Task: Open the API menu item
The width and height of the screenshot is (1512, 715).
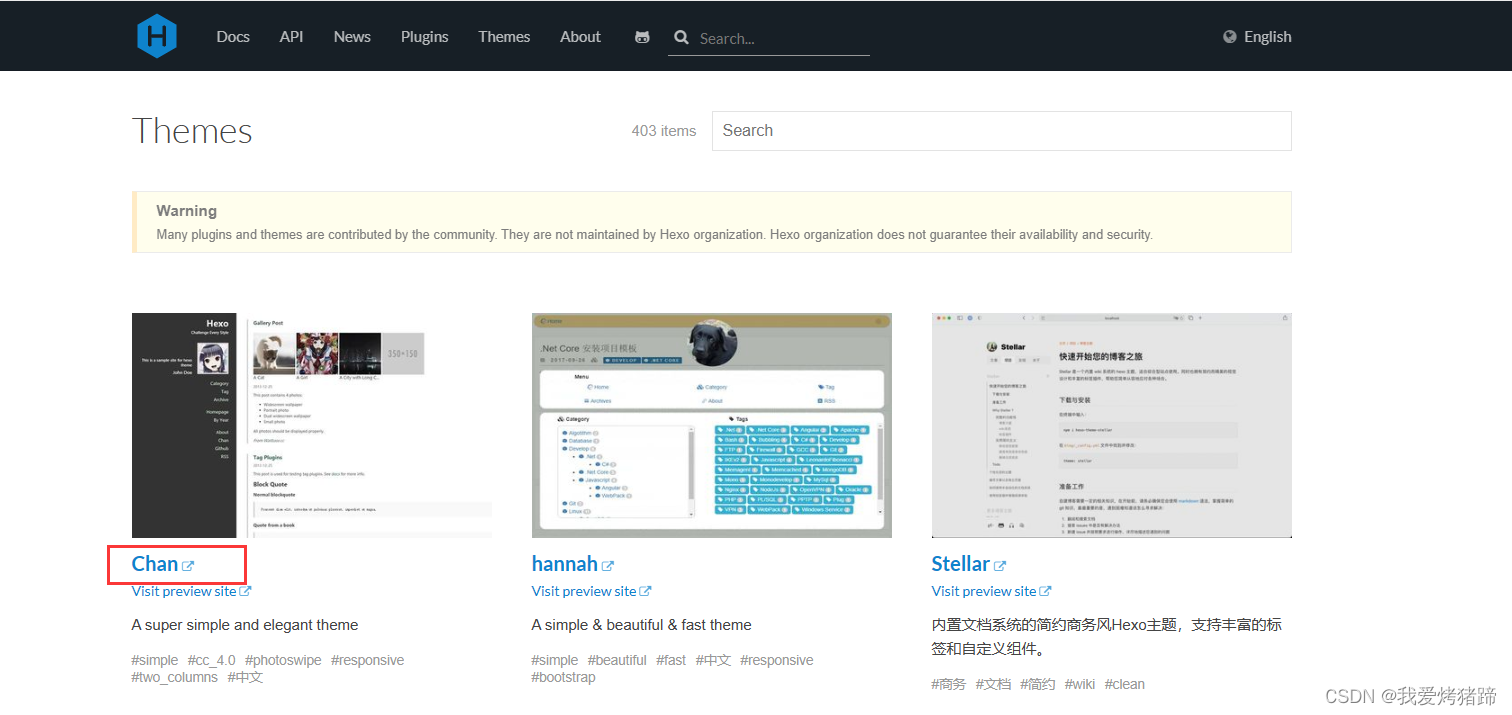Action: [291, 37]
